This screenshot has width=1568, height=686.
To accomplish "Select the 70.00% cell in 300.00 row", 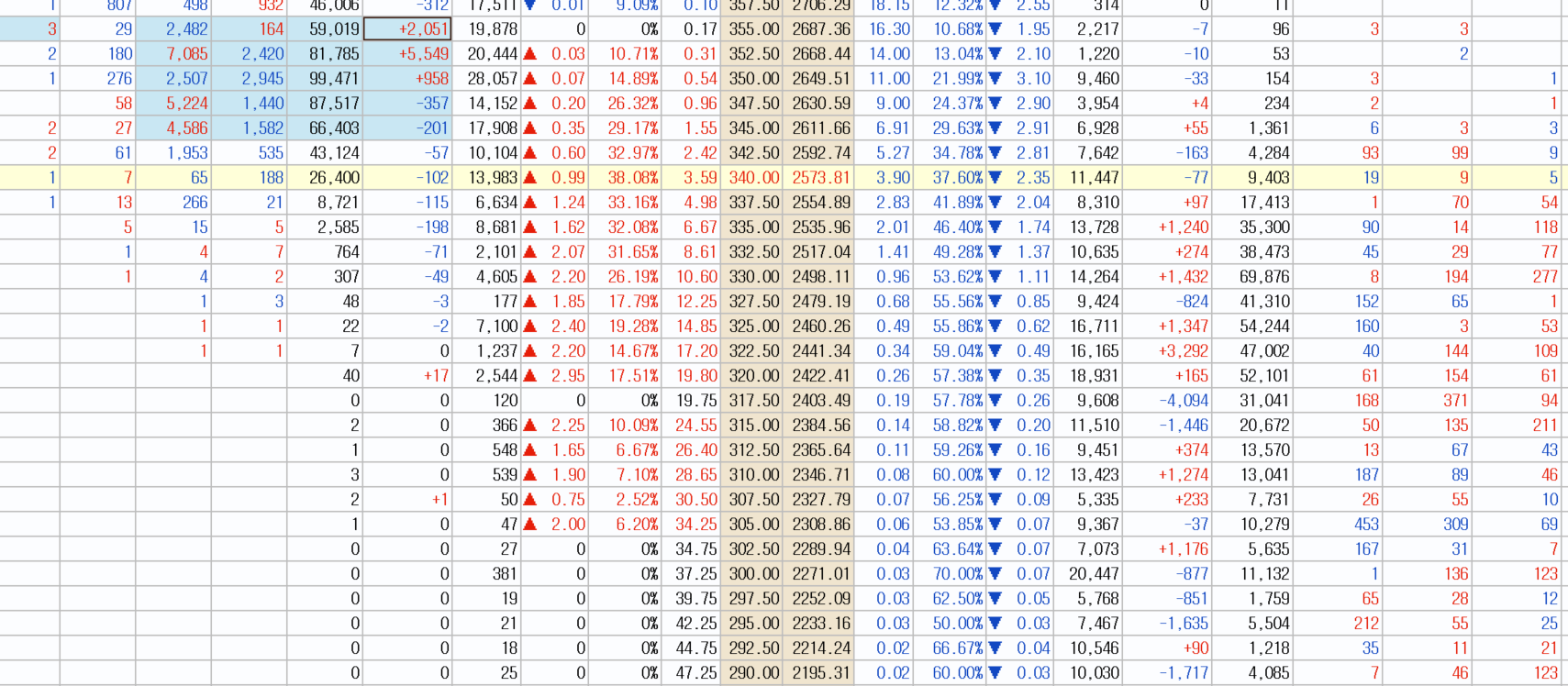I will (951, 574).
